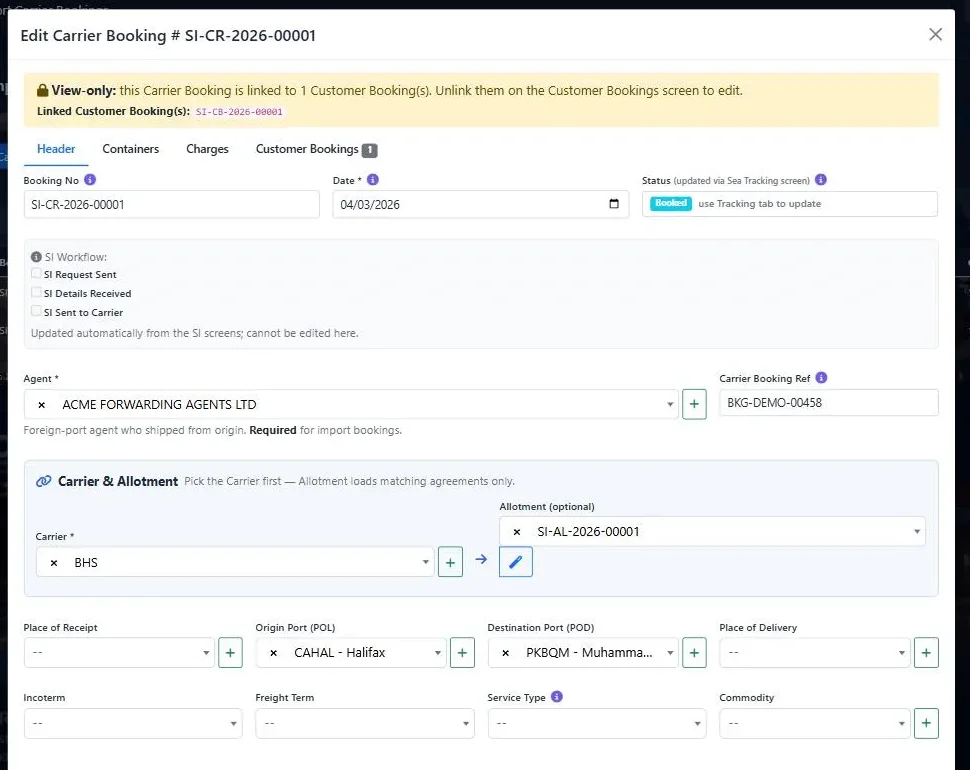Add new Destination Port with plus button
The height and width of the screenshot is (770, 970).
pos(694,652)
